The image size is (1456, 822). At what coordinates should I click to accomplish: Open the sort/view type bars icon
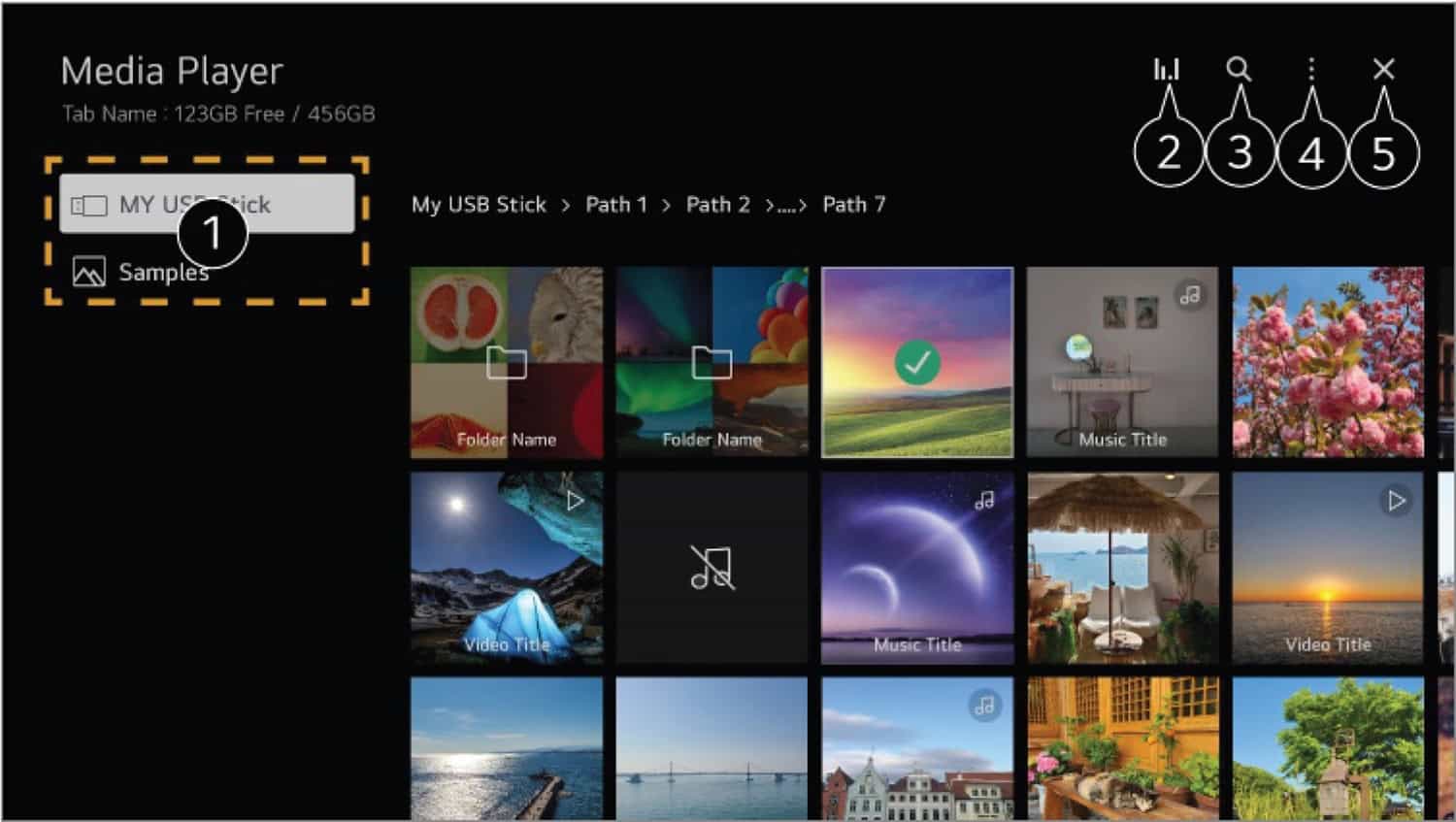pos(1166,69)
